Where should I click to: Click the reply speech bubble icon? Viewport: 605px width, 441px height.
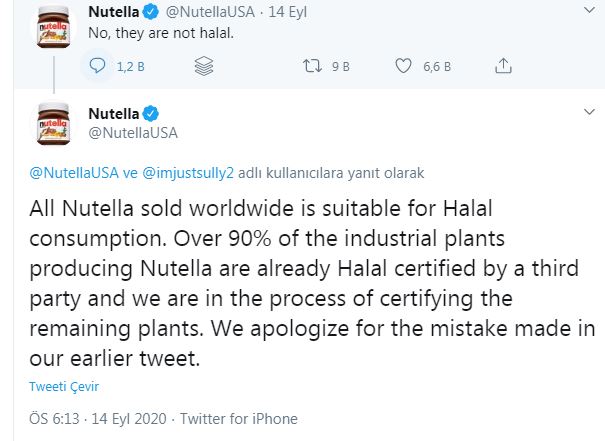point(98,66)
